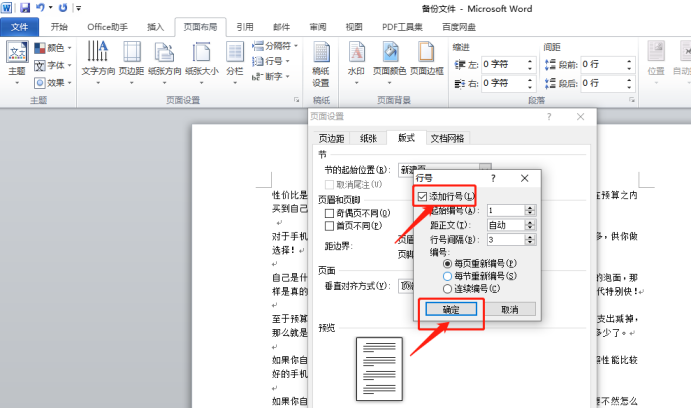Select 连续编号 radio button
The image size is (692, 409).
[x=447, y=289]
